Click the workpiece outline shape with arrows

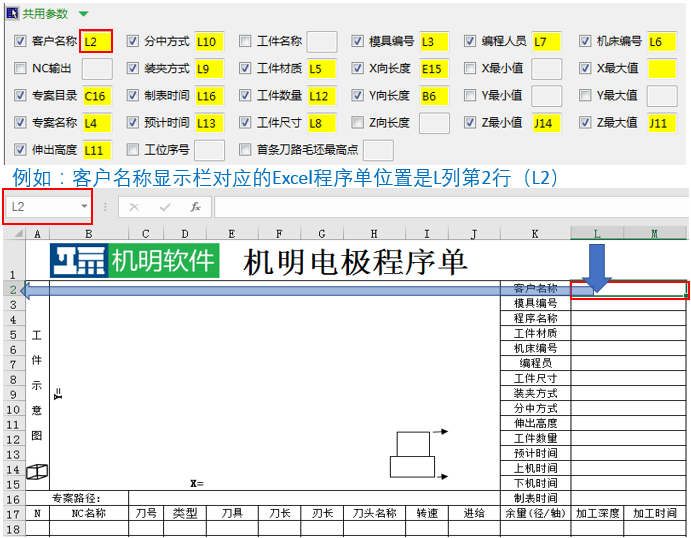tap(419, 454)
